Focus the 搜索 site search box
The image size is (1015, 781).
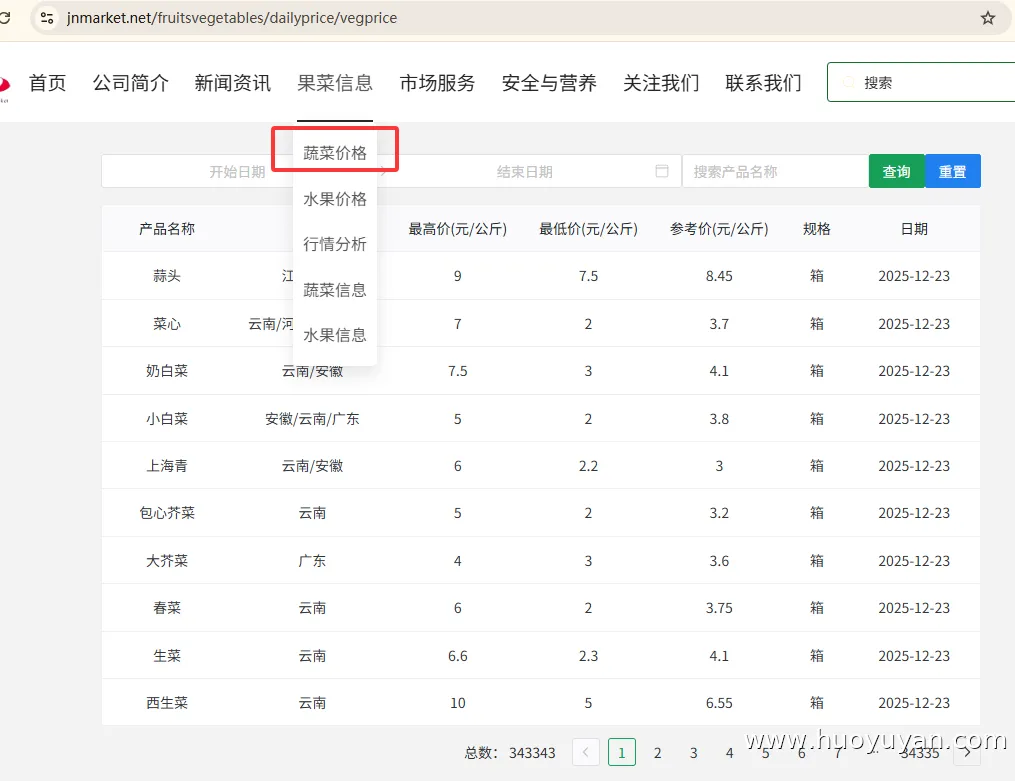click(x=921, y=82)
